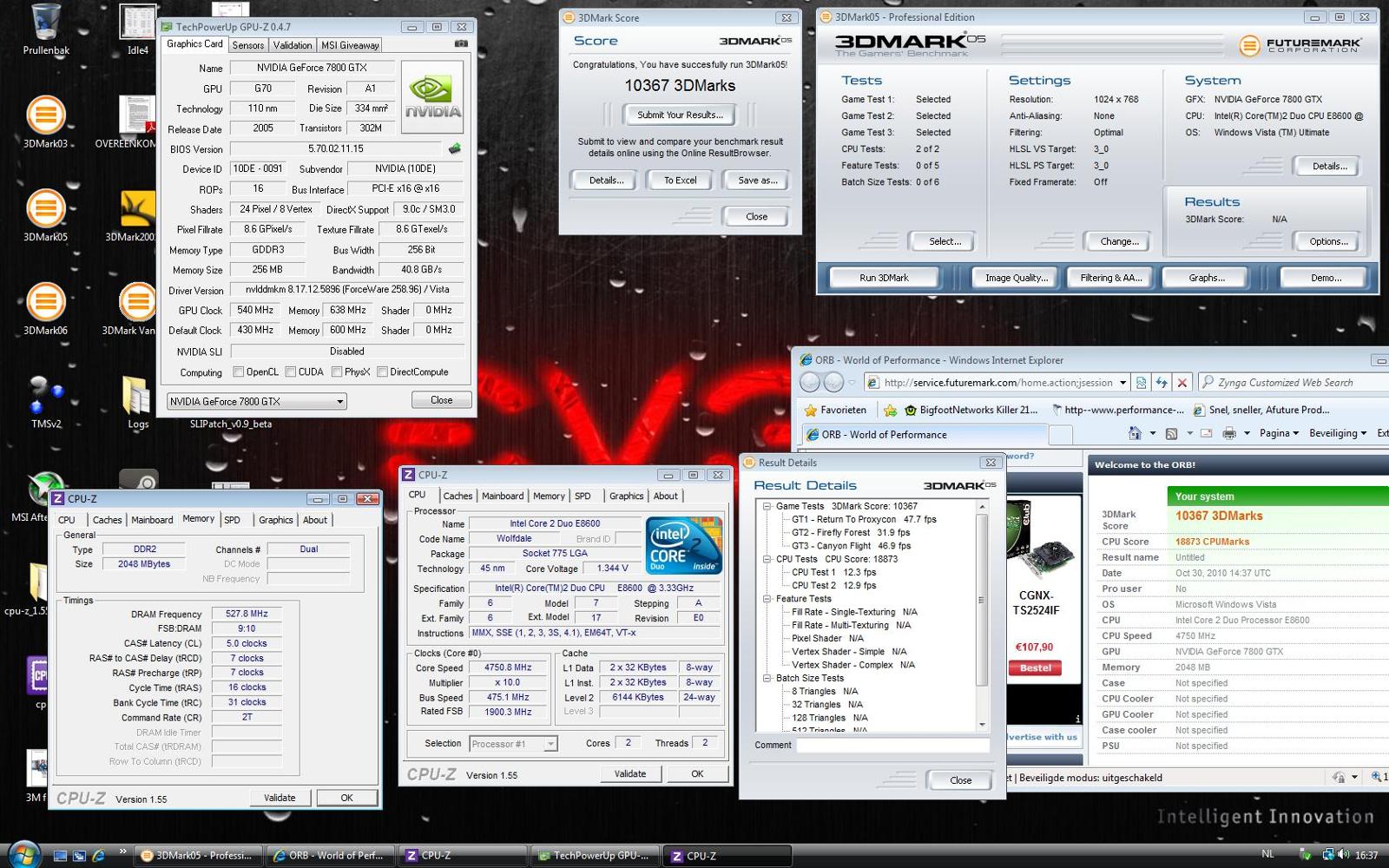Click the TechPowerUp GPU-Z taskbar button
Viewport: 1389px width, 868px height.
pos(595,855)
